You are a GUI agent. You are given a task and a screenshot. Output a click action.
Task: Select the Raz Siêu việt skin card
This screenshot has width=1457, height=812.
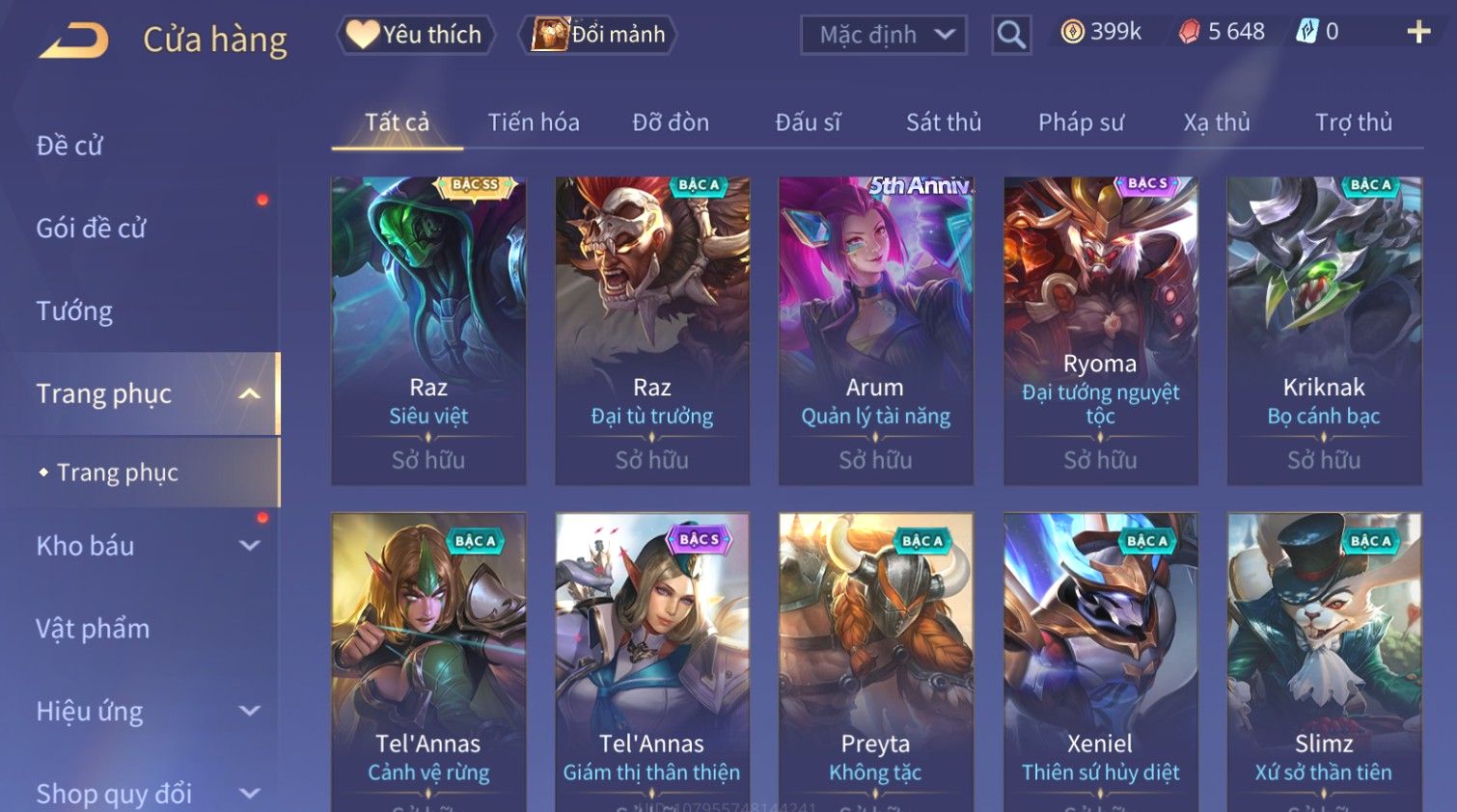click(428, 330)
